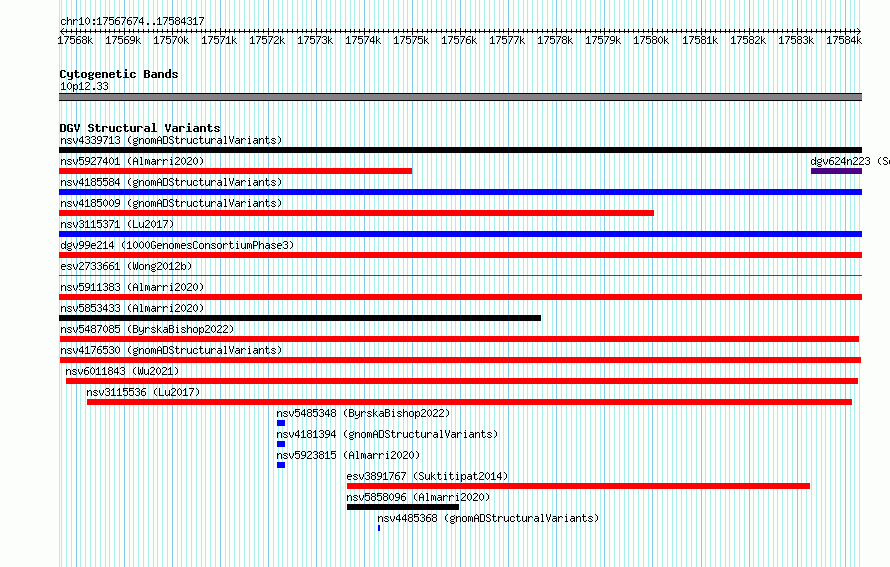Click the nsv4176530 red variant bar

coord(460,360)
